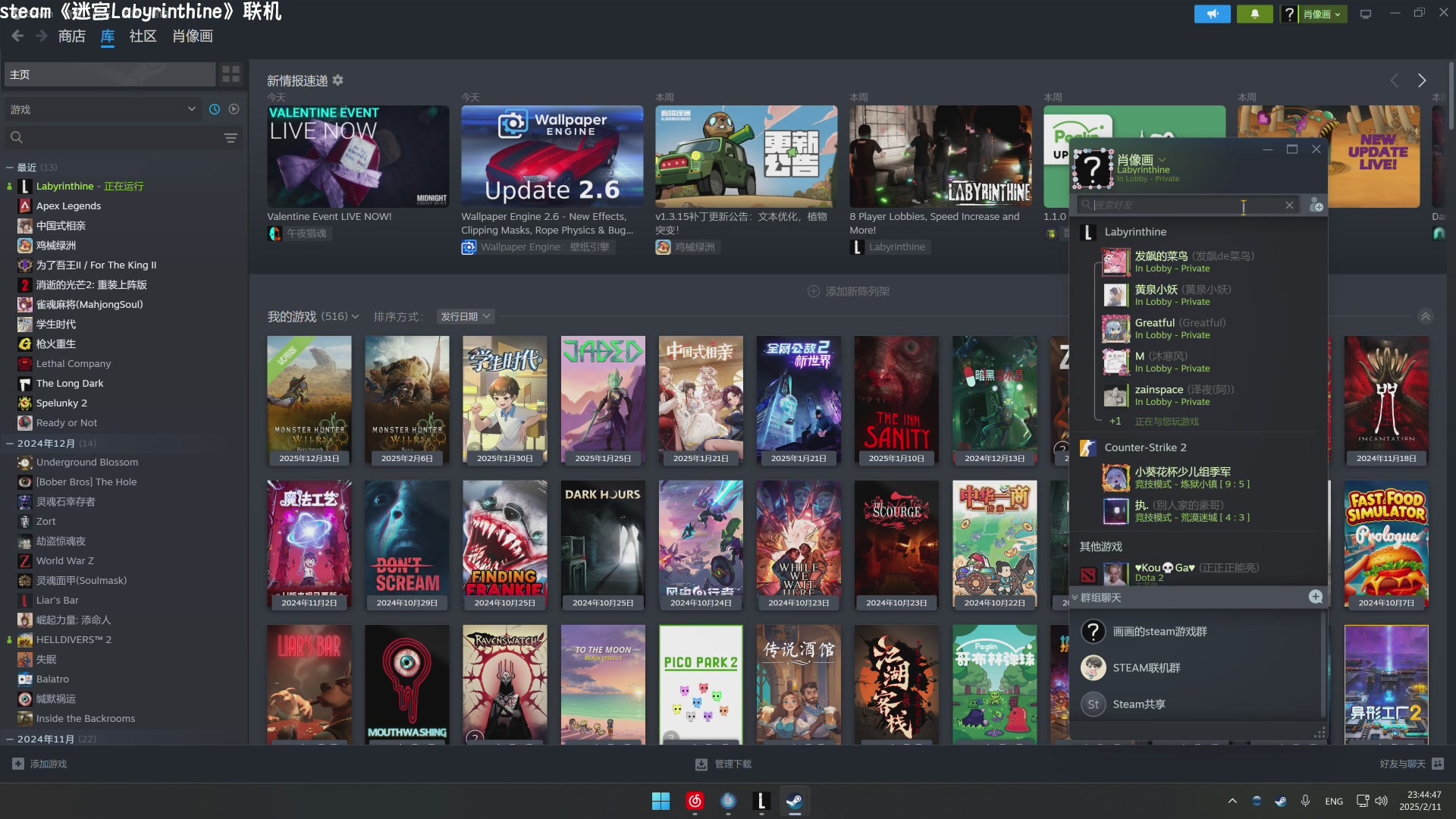This screenshot has height=819, width=1456.
Task: Click ENG input language indicator
Action: tap(1334, 802)
